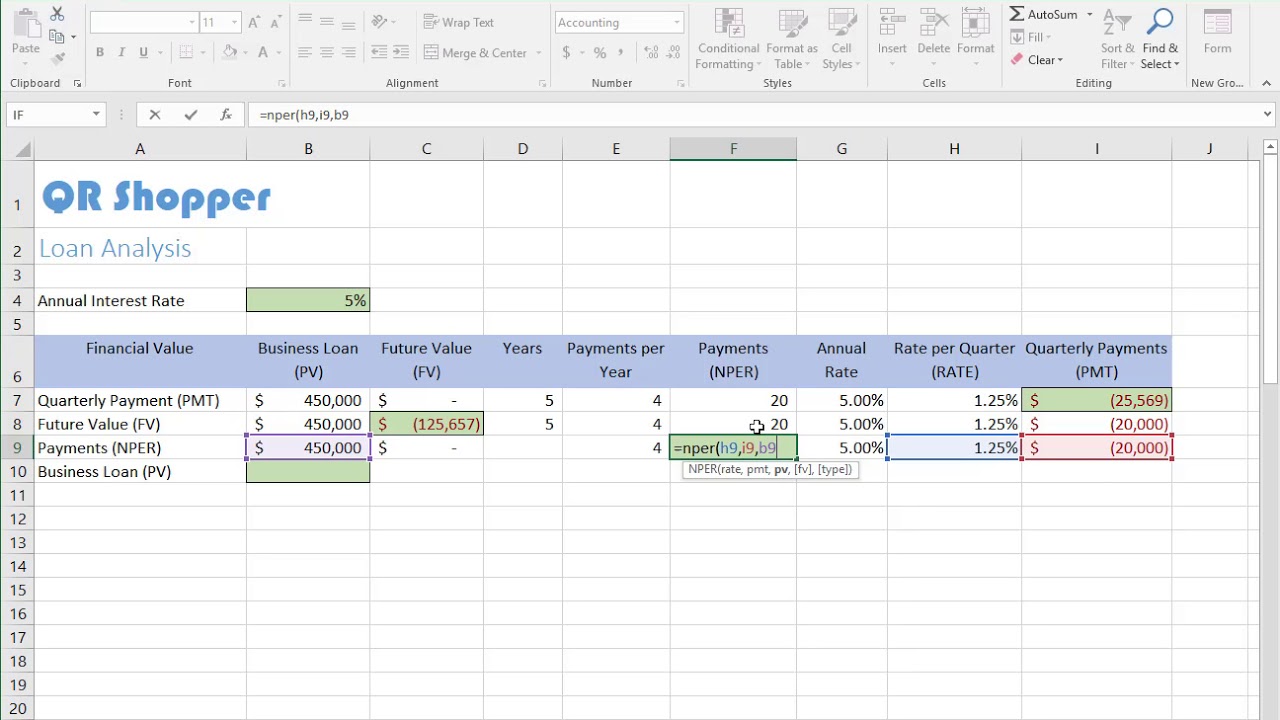Click Increase Decimal icon
Viewport: 1280px width, 720px height.
(652, 53)
